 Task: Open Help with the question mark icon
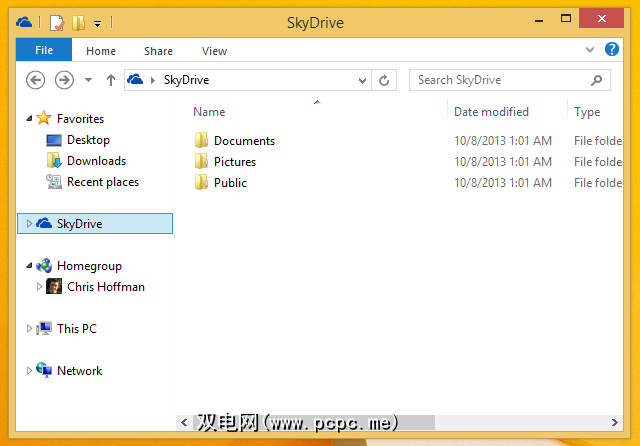611,49
